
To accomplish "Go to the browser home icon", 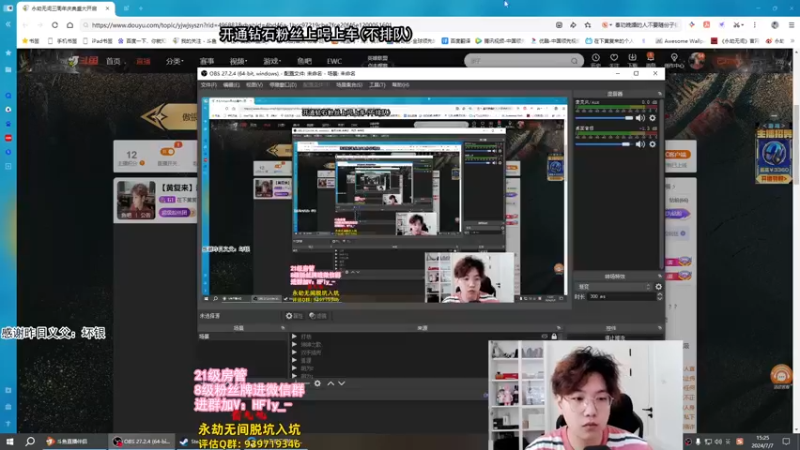I will (x=70, y=25).
